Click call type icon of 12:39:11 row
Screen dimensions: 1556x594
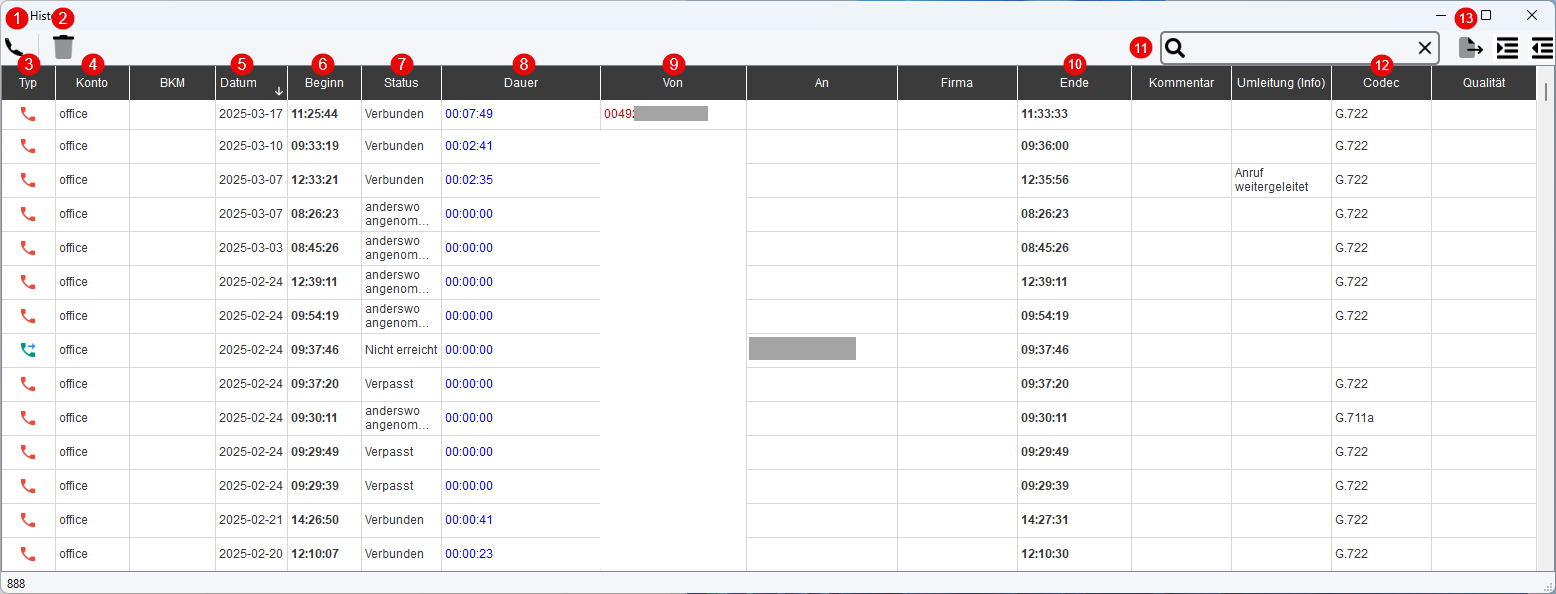pos(28,282)
